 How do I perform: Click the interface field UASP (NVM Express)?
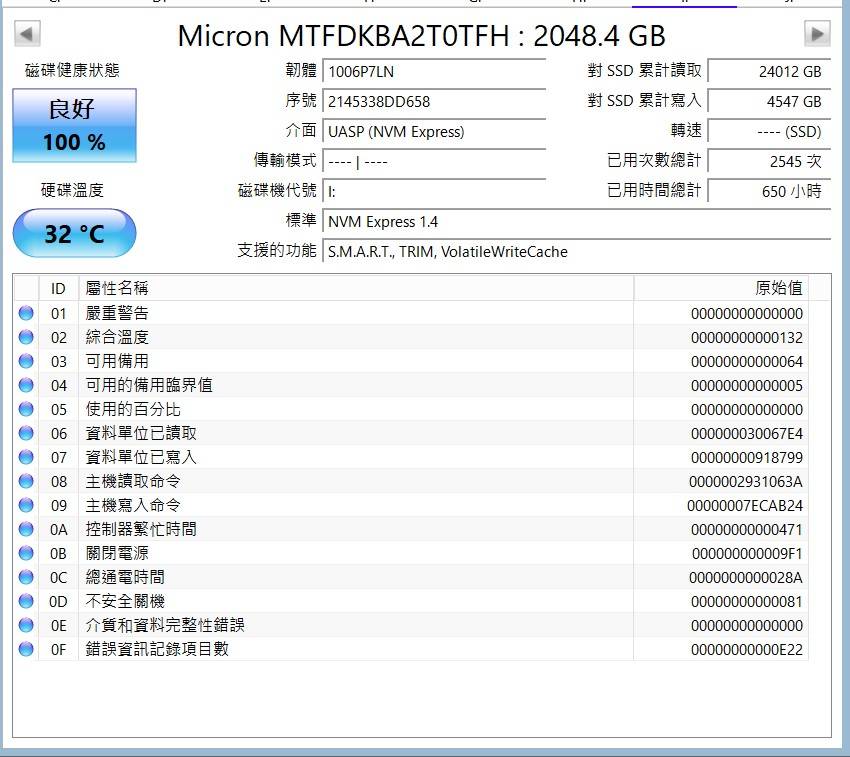434,132
